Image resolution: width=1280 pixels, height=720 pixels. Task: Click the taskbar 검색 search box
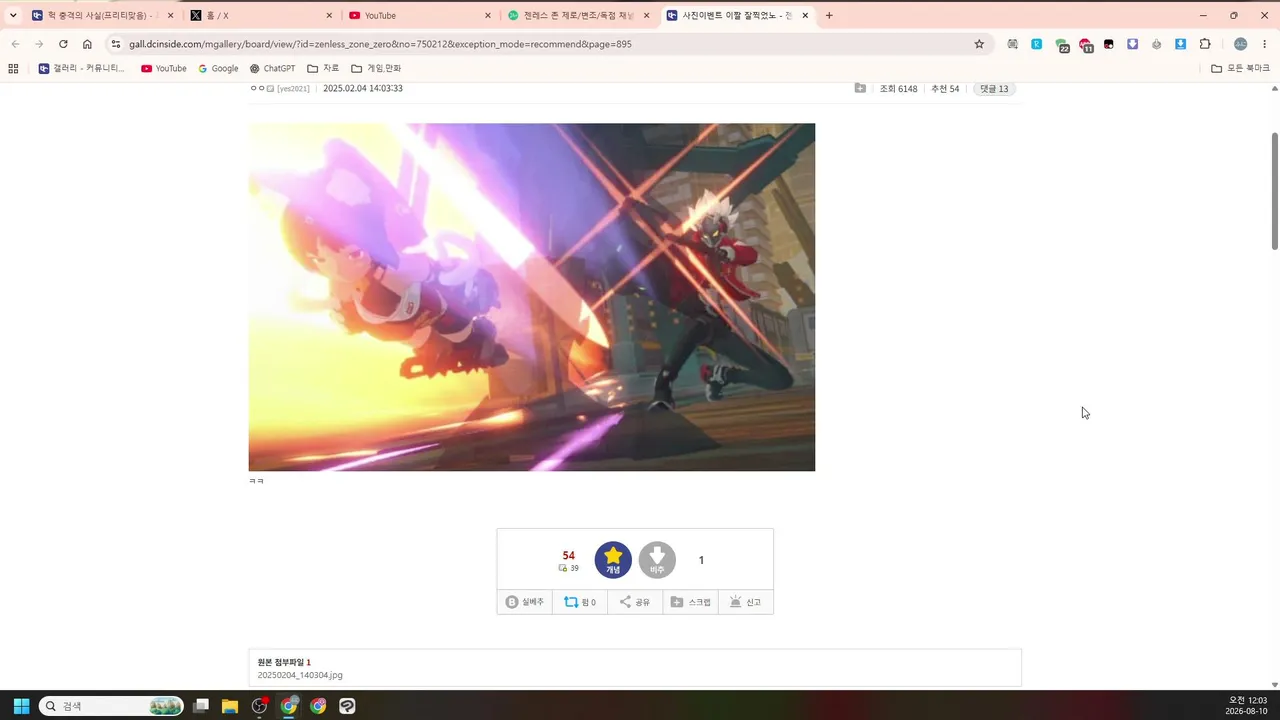(111, 706)
